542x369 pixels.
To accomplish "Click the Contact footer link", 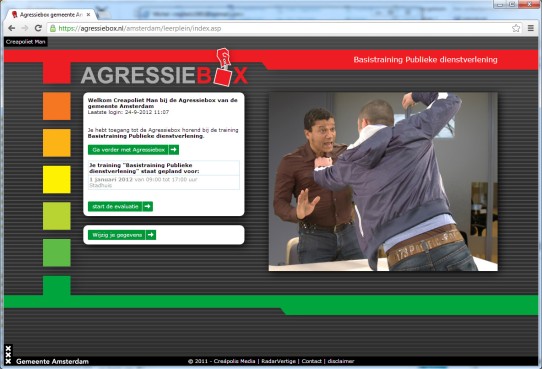I will coord(311,361).
